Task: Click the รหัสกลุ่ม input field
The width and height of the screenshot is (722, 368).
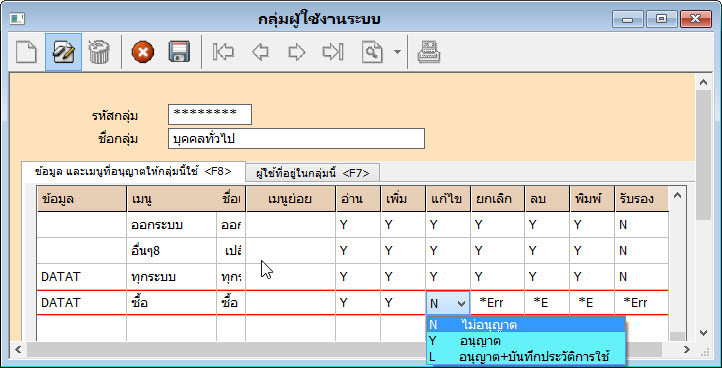Action: [210, 114]
